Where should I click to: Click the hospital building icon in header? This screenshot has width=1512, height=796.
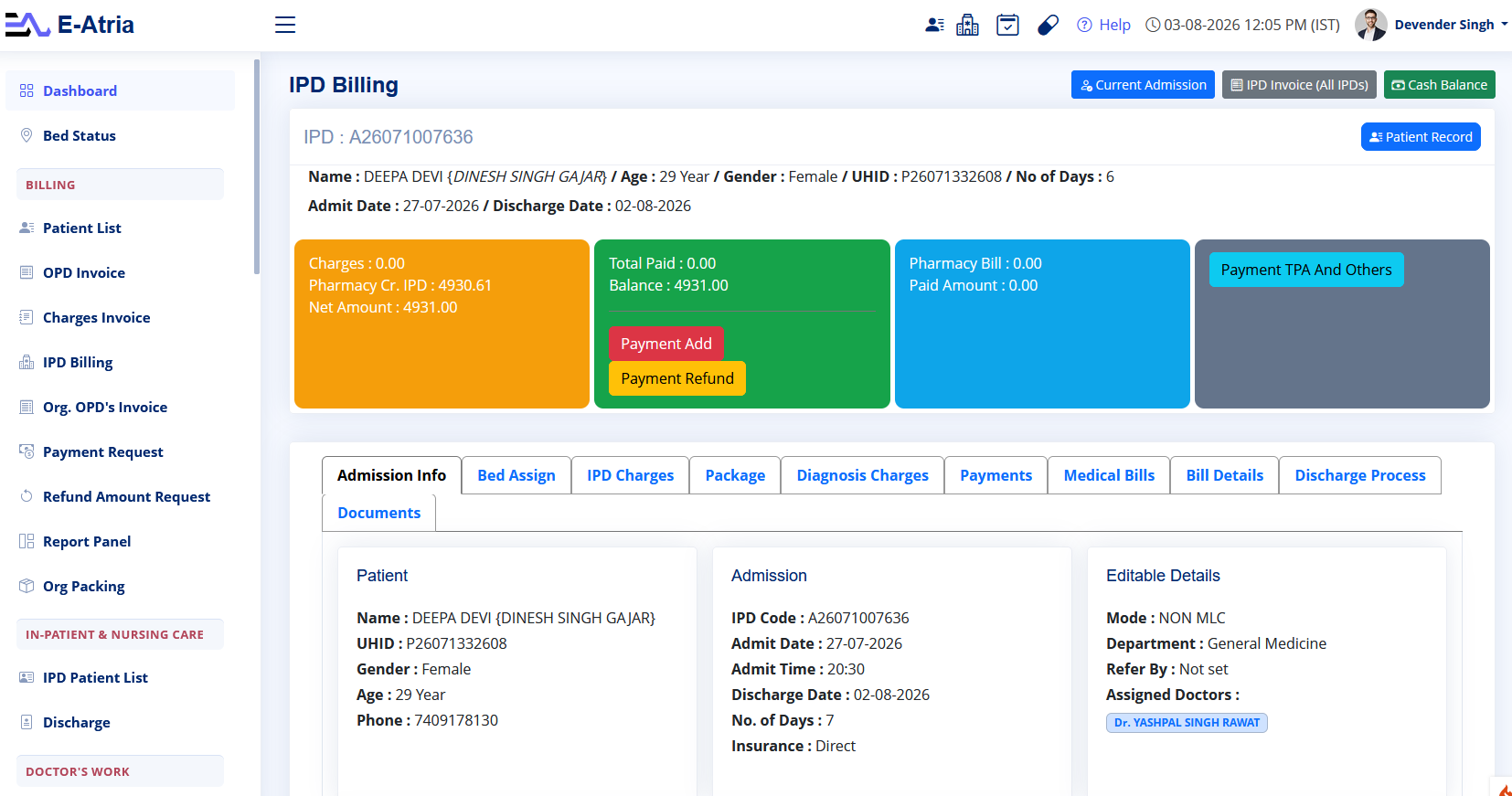pyautogui.click(x=967, y=25)
